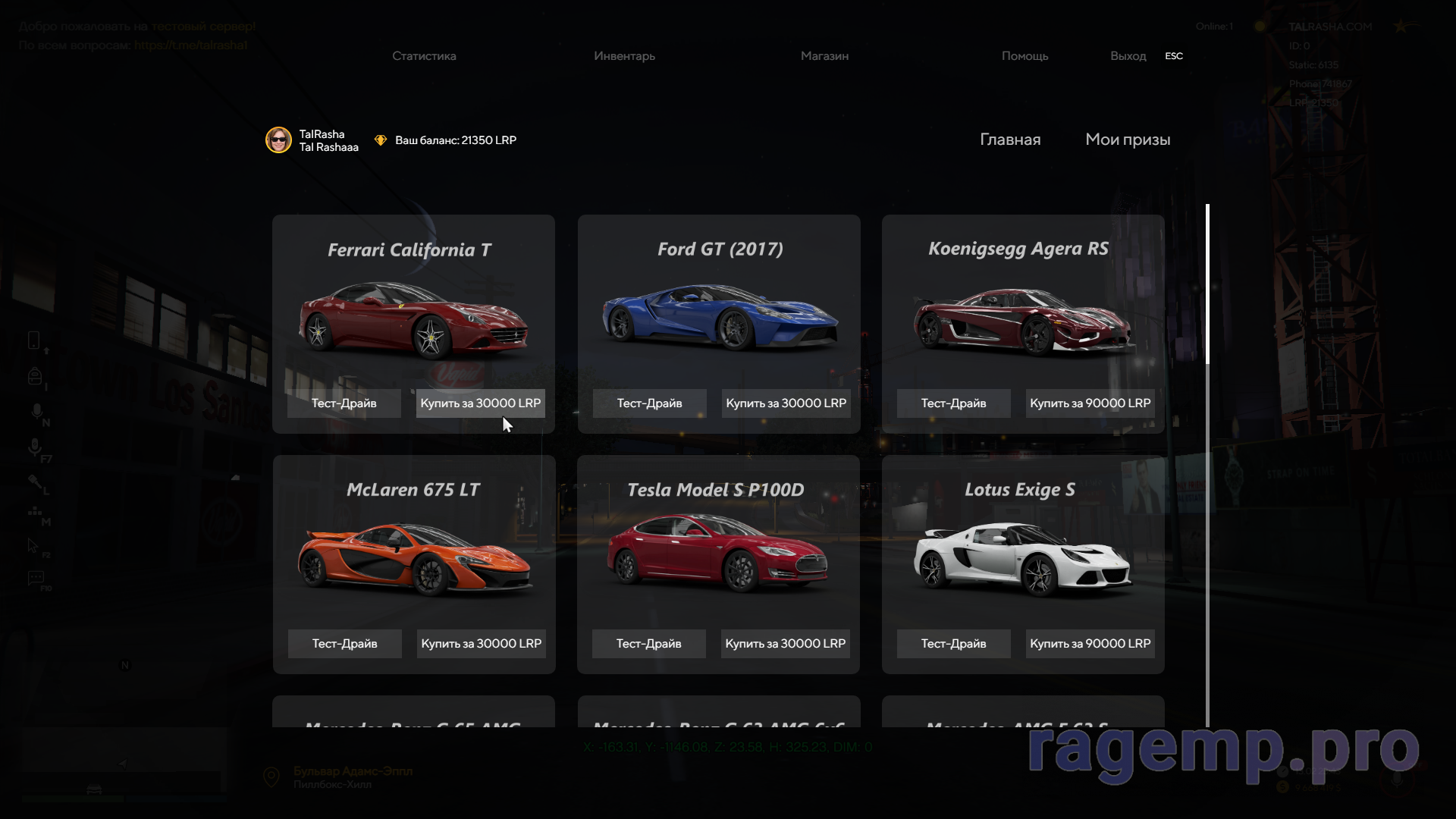The height and width of the screenshot is (819, 1456).
Task: Open the backpack inventory icon
Action: tap(34, 376)
